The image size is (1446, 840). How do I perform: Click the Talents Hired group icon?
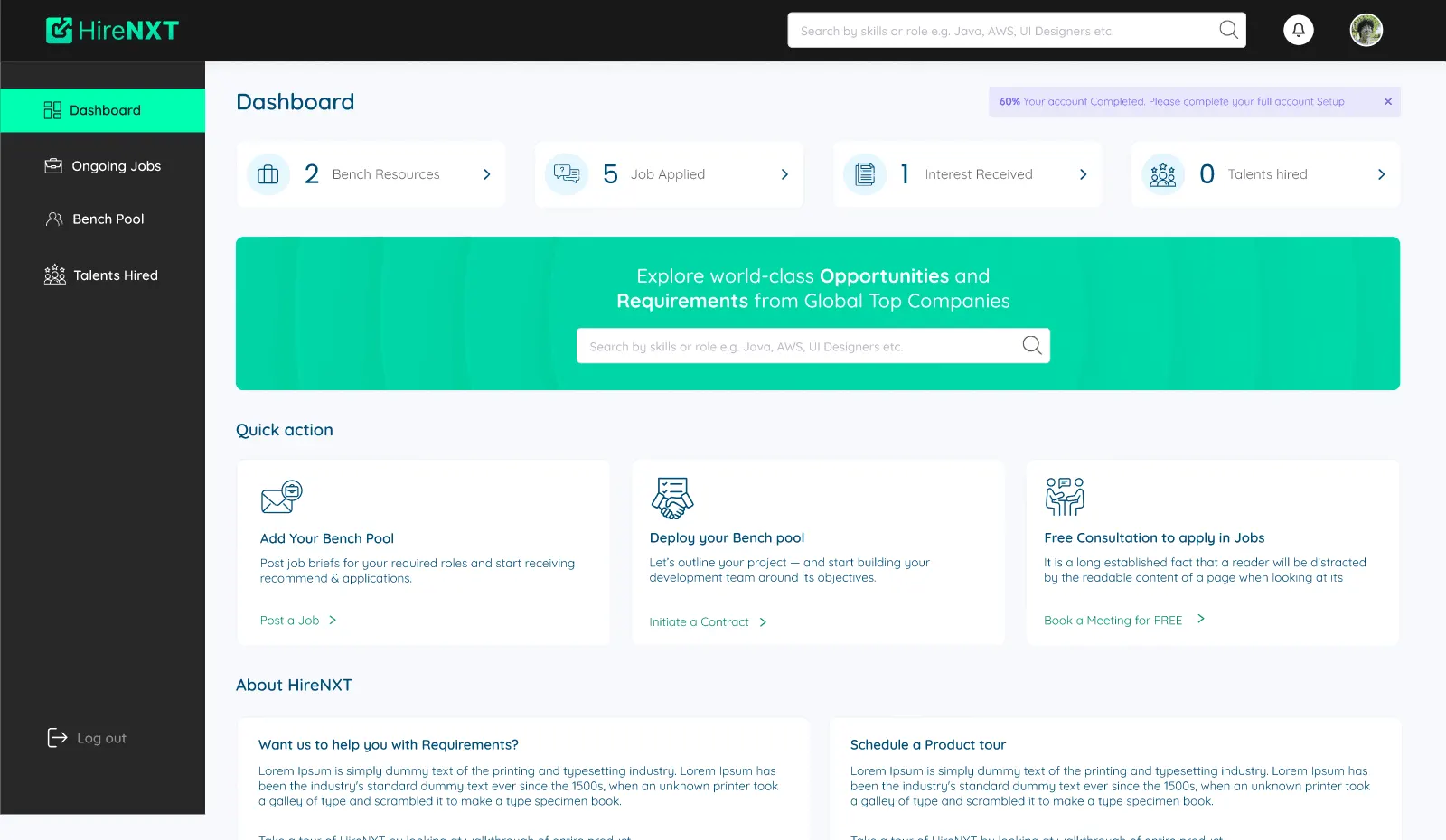pos(55,275)
